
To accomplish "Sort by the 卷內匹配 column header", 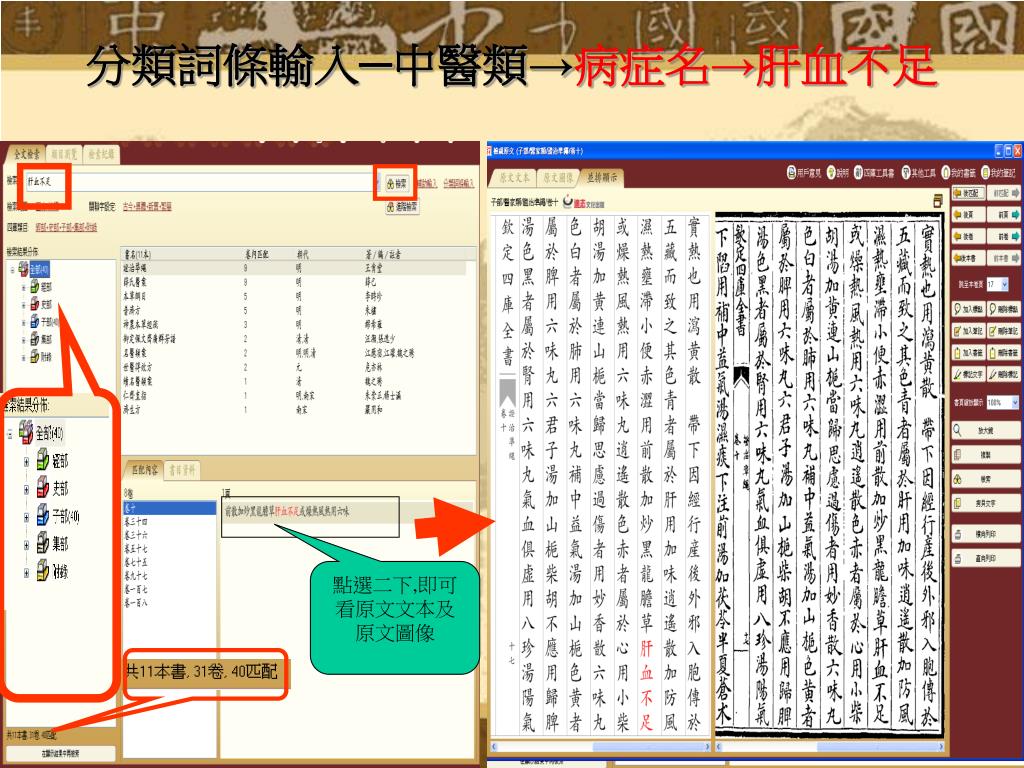I will pos(257,255).
